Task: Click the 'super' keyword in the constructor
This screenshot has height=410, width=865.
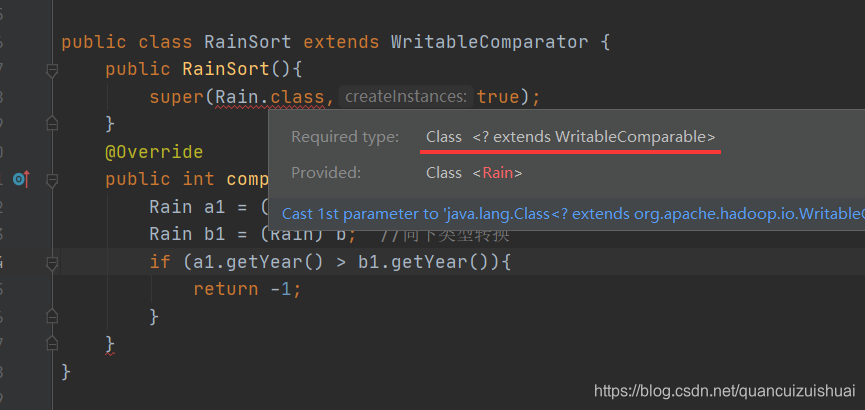Action: (x=177, y=97)
